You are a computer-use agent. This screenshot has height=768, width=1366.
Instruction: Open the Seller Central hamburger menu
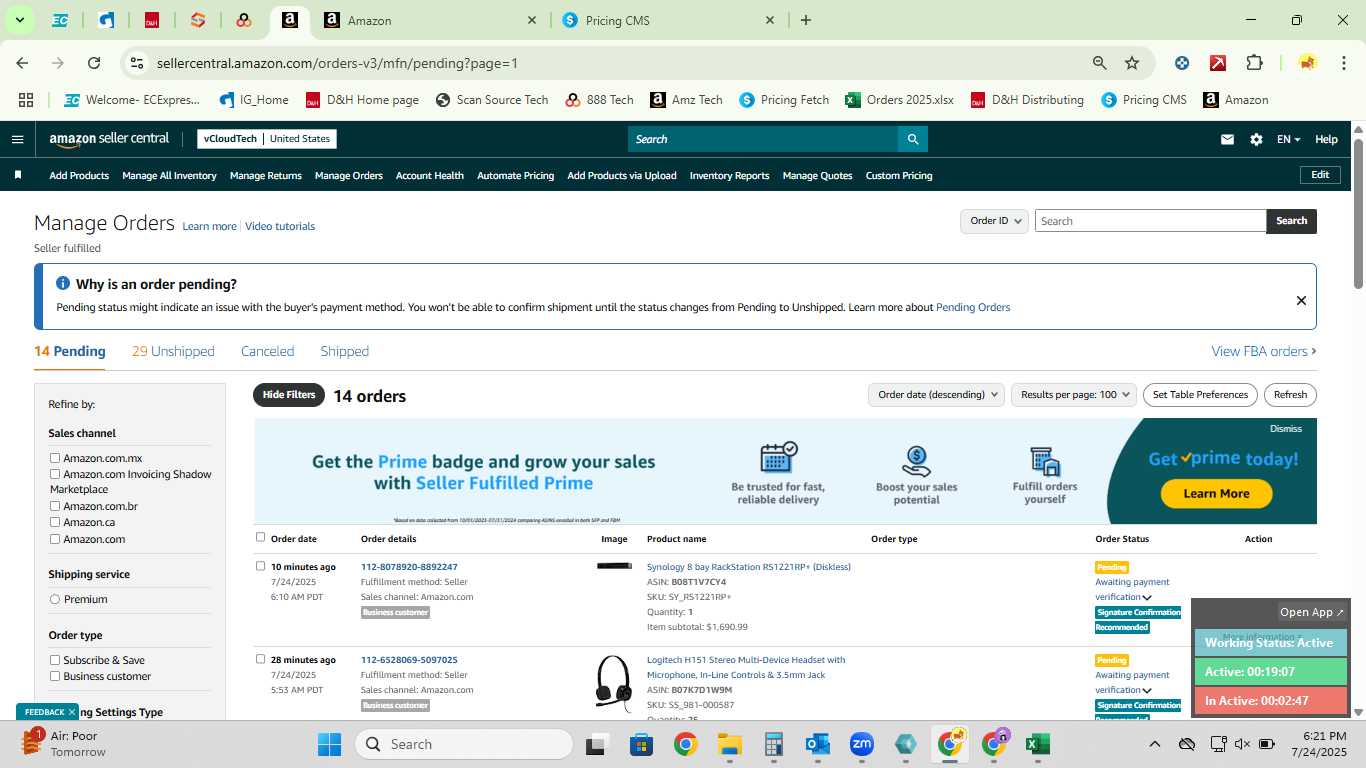17,139
